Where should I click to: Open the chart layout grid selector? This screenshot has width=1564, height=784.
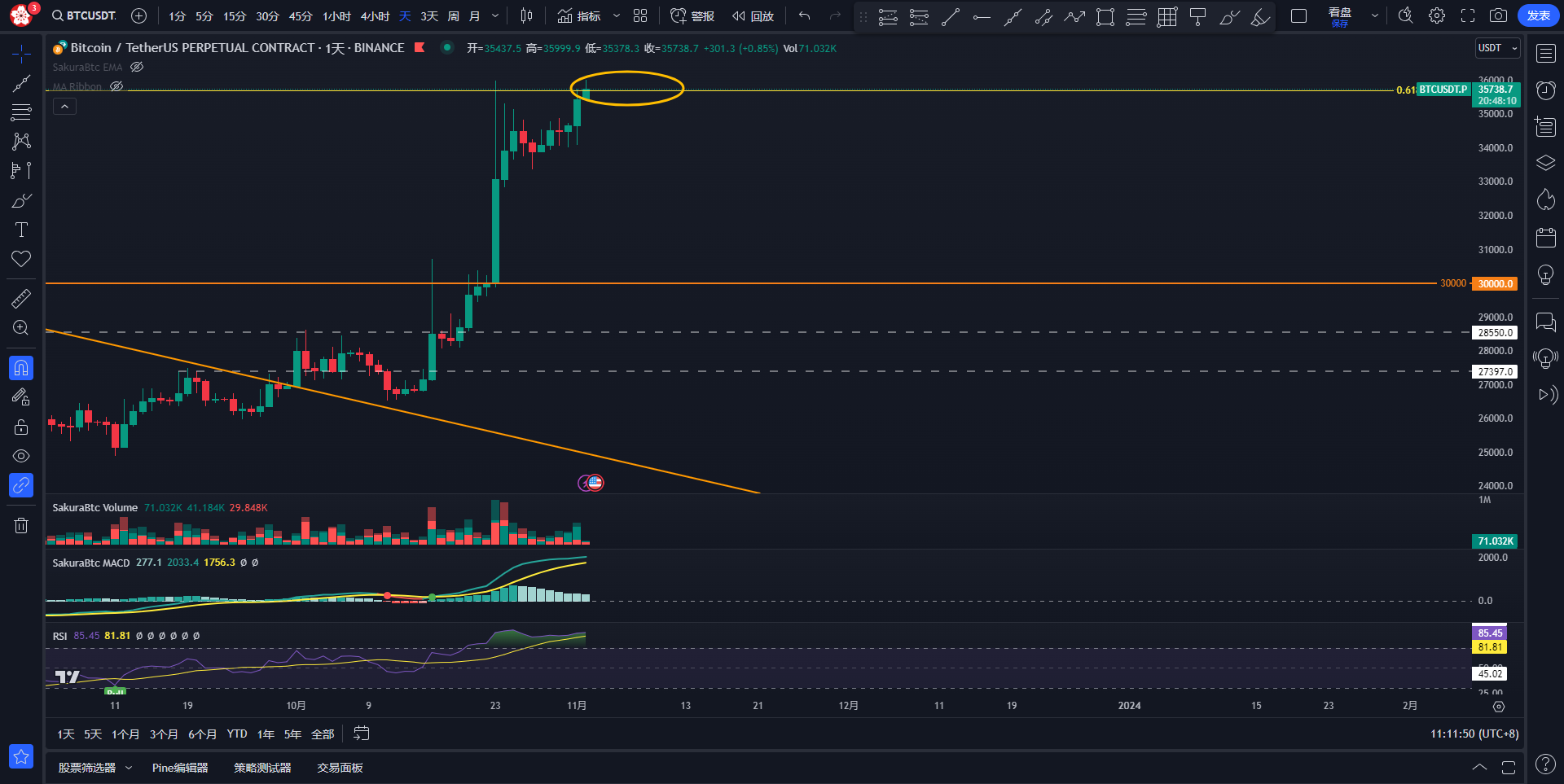[640, 15]
